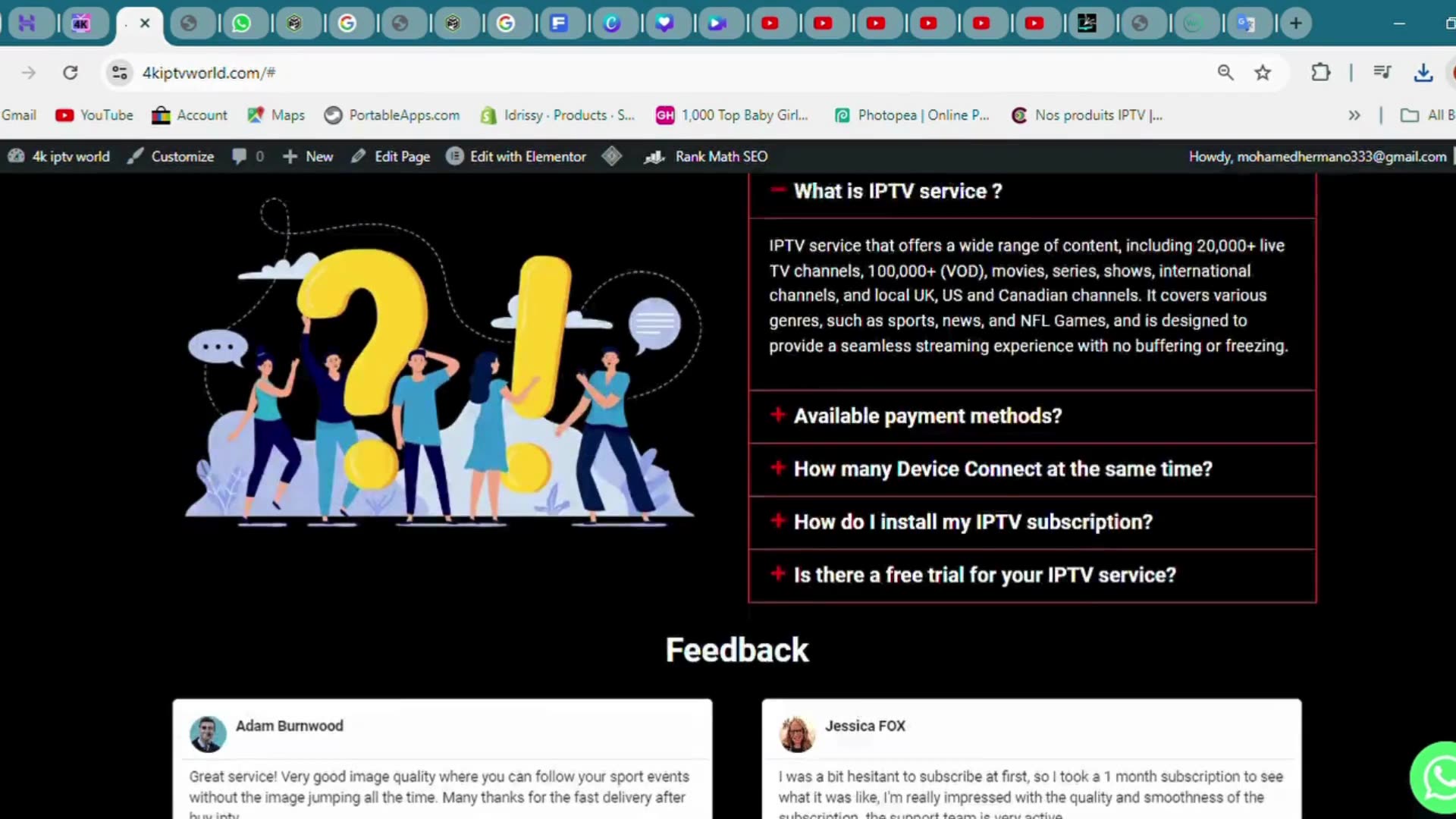Collapse the What is IPTV service question
The image size is (1456, 819).
pos(897,191)
